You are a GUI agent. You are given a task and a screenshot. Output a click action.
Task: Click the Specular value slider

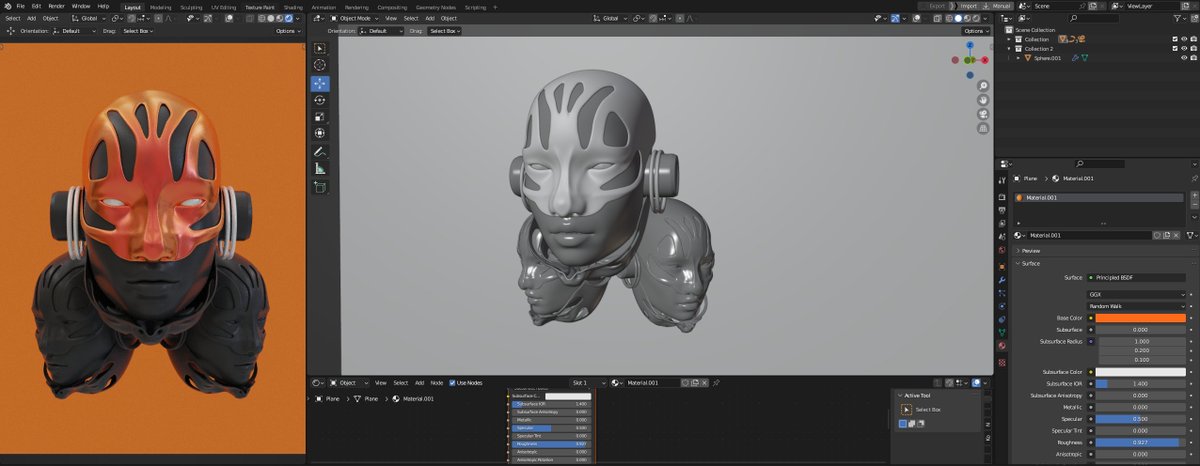click(1141, 418)
